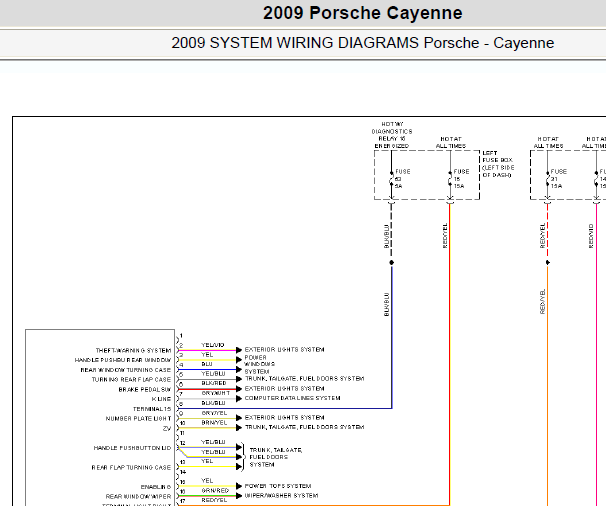Click 'HOT W/ DIAGNOSTICS RELAY 15 ENERGIZED' label
Image resolution: width=606 pixels, height=506 pixels.
(x=392, y=135)
